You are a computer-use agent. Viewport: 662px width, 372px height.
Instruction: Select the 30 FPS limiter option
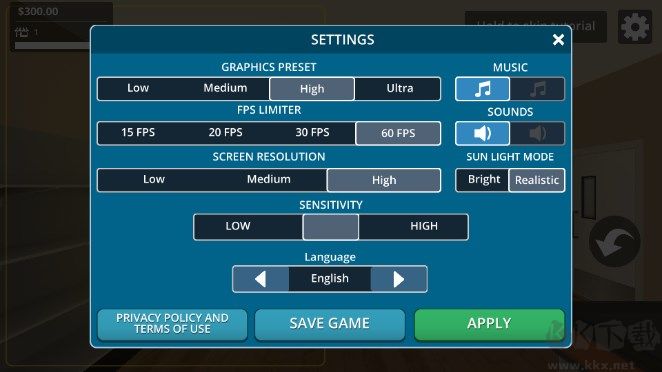click(312, 133)
